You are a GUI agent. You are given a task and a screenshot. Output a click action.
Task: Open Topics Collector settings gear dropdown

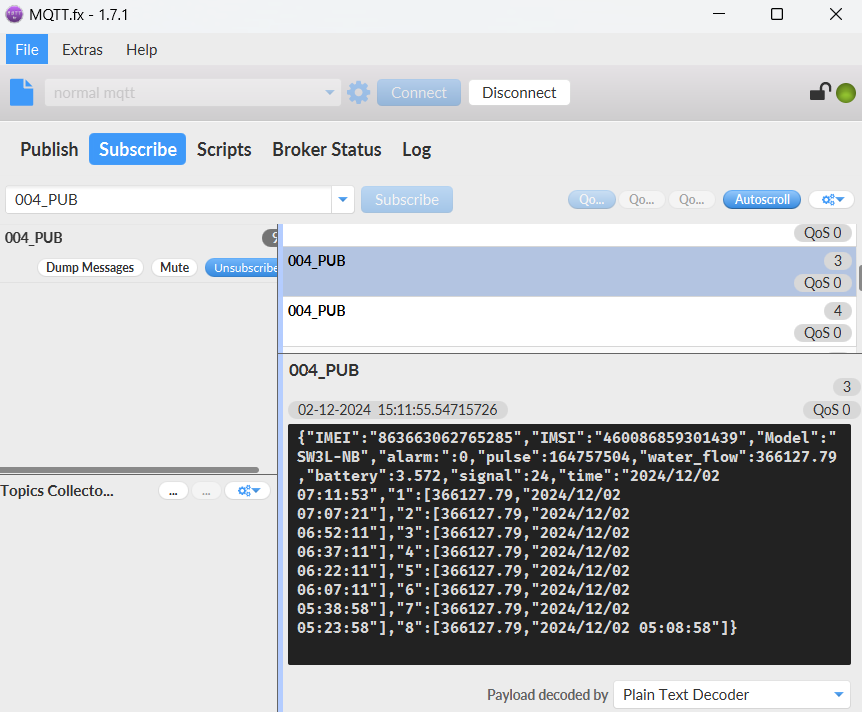click(248, 490)
